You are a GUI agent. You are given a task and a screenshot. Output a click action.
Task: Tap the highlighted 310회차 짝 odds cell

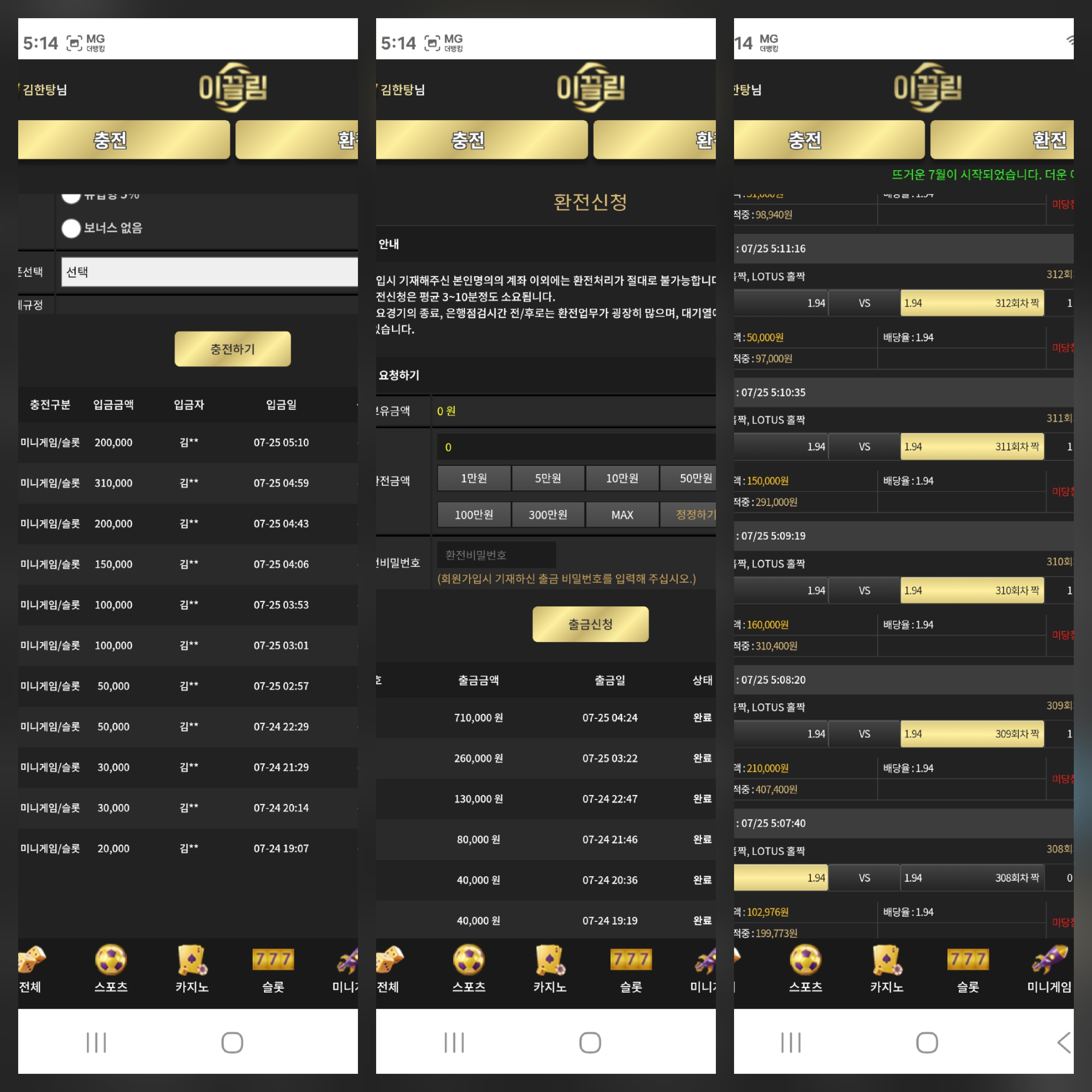click(x=971, y=590)
